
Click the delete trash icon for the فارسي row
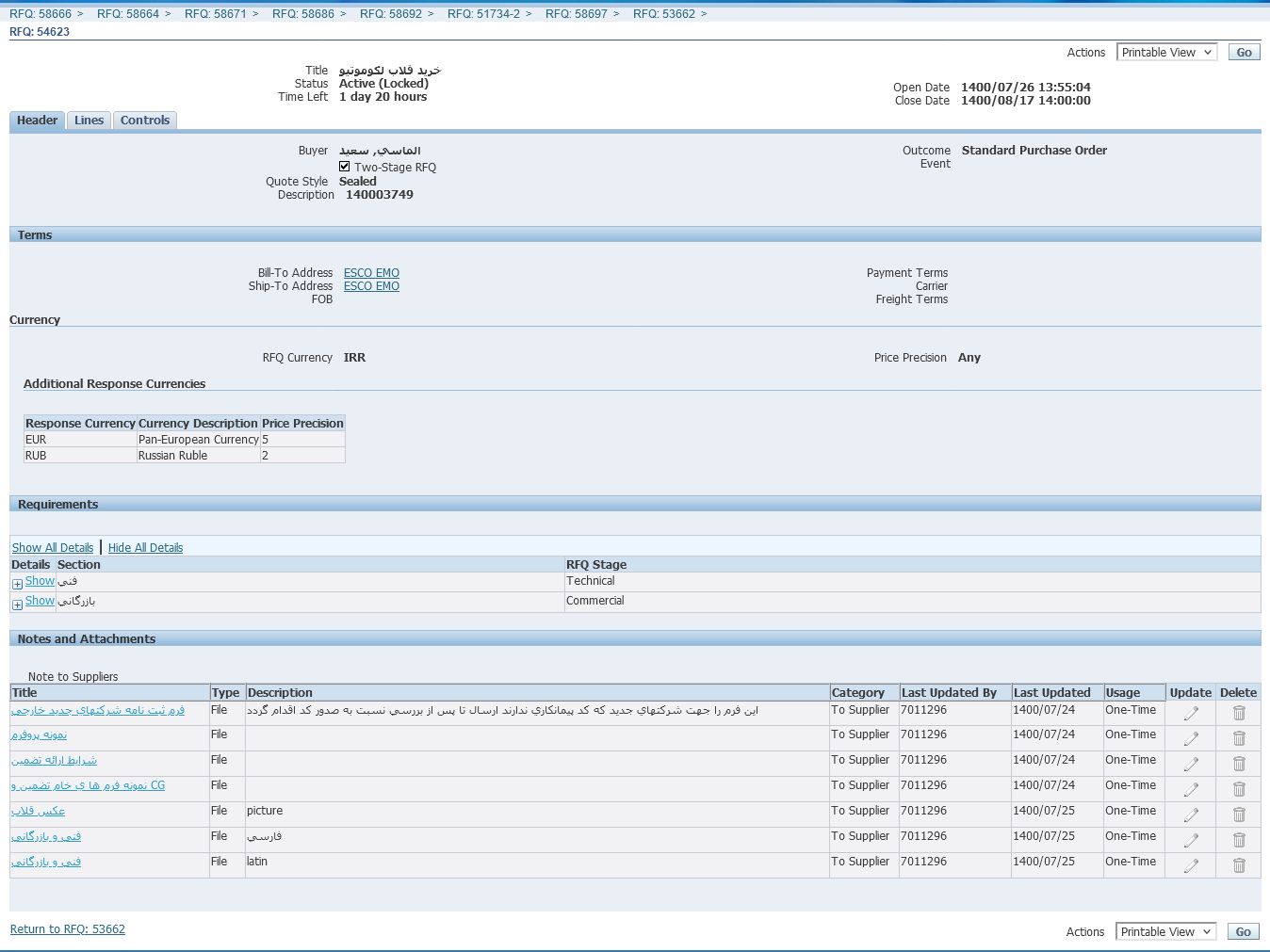coord(1239,840)
